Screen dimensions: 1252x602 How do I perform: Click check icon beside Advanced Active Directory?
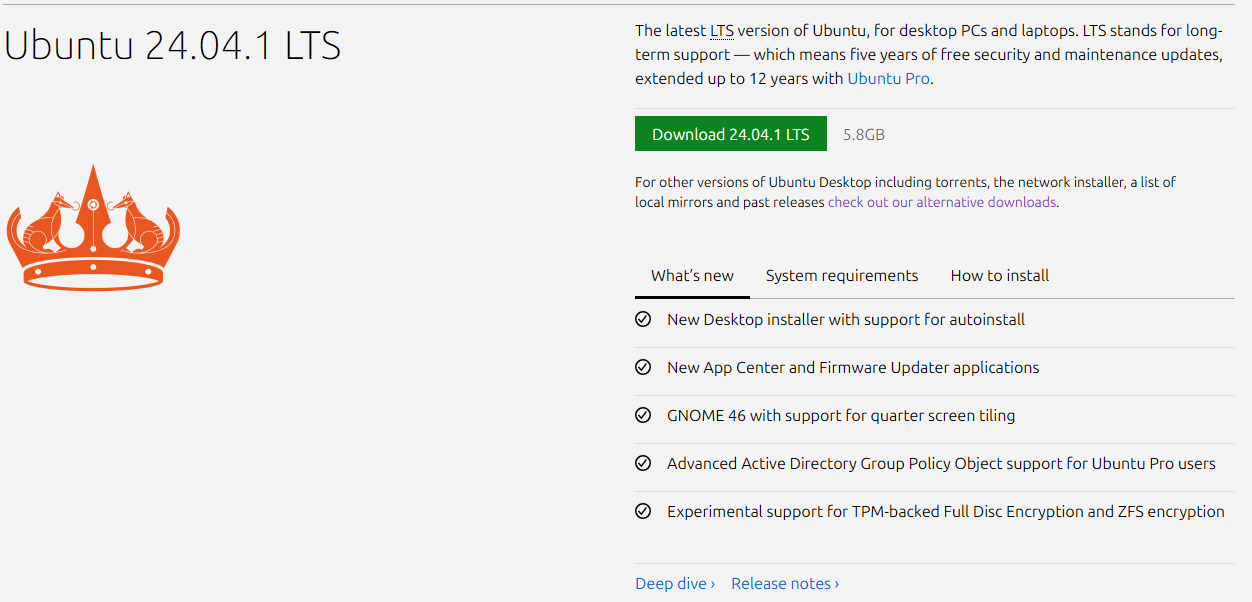click(643, 464)
